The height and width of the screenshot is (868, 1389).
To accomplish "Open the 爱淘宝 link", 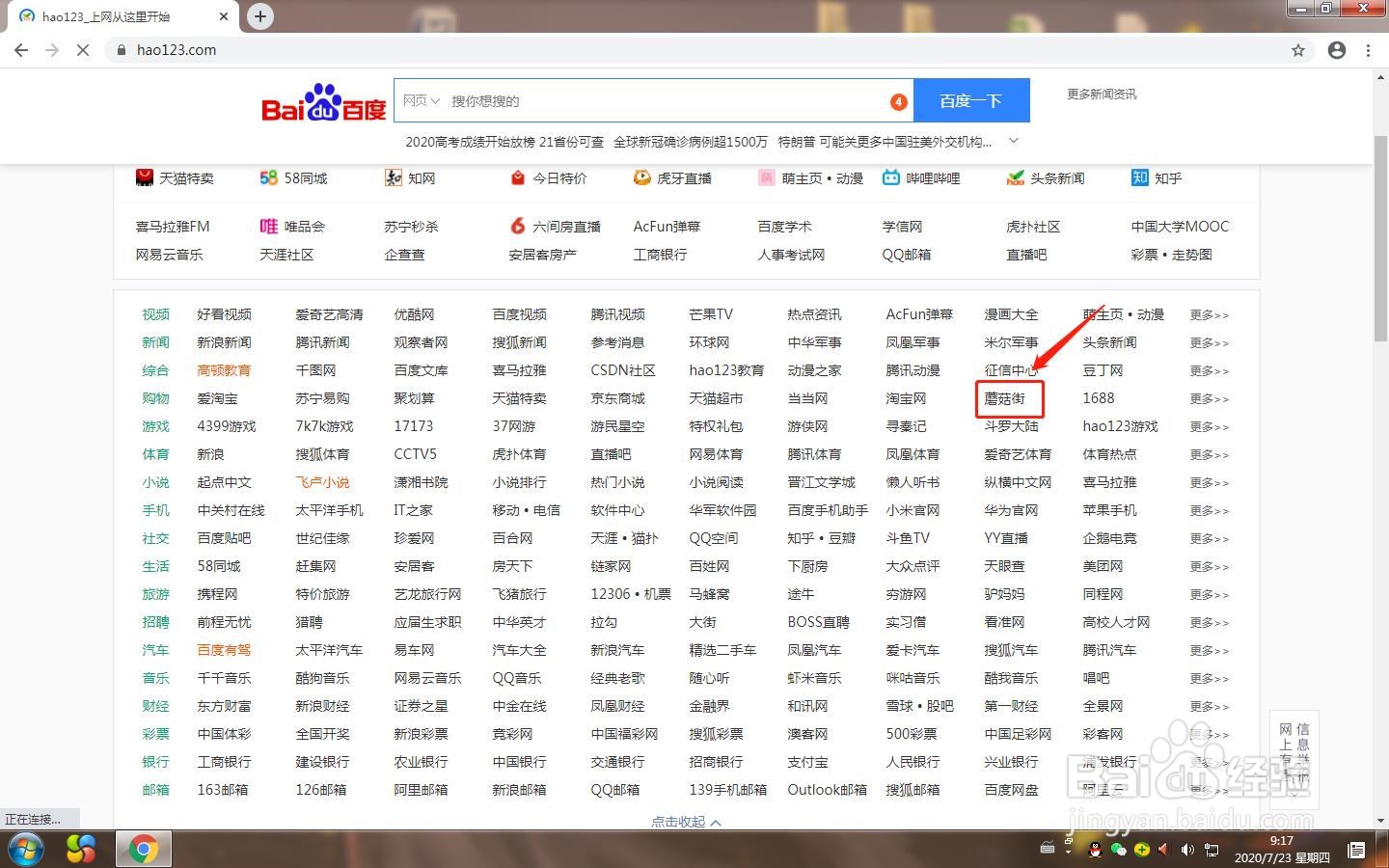I will click(x=217, y=398).
